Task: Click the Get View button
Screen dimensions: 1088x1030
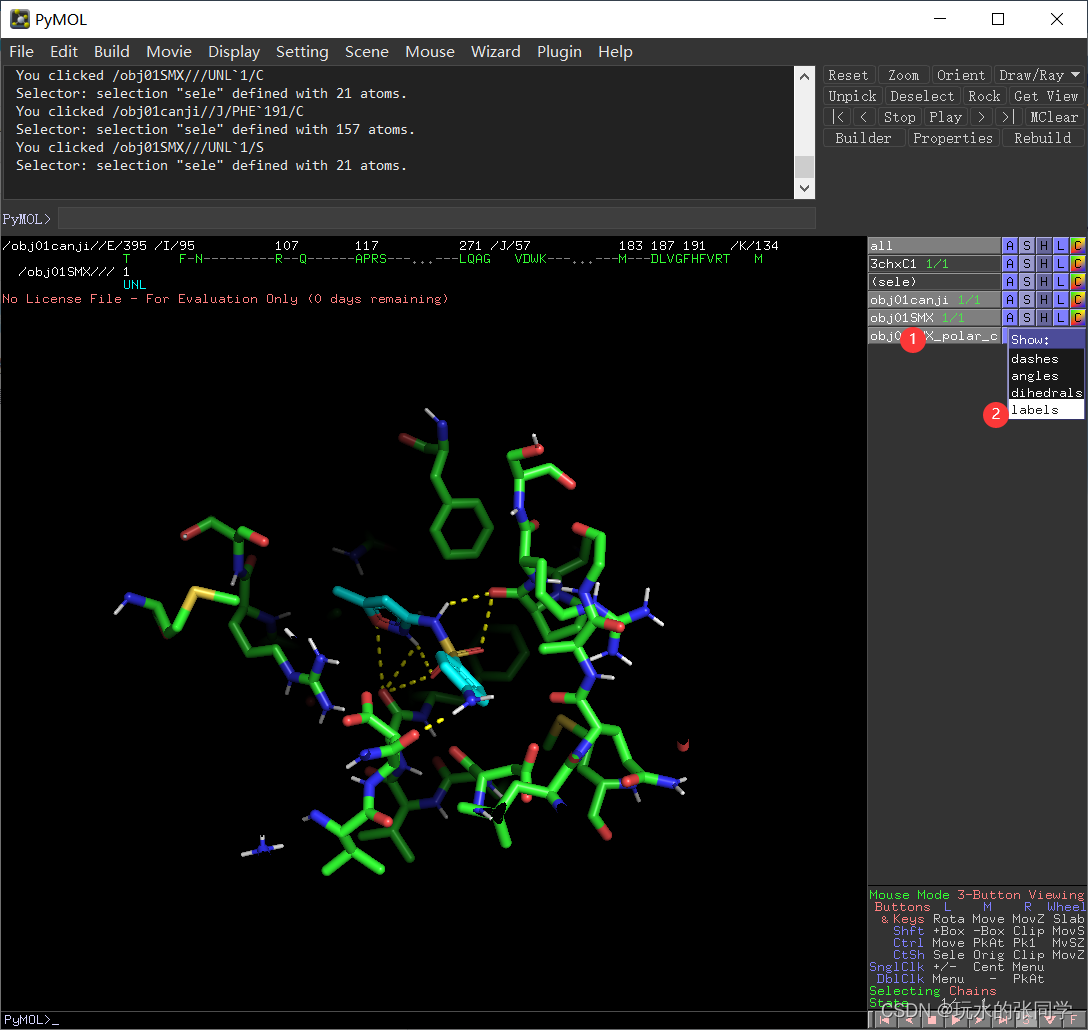Action: [x=1046, y=96]
